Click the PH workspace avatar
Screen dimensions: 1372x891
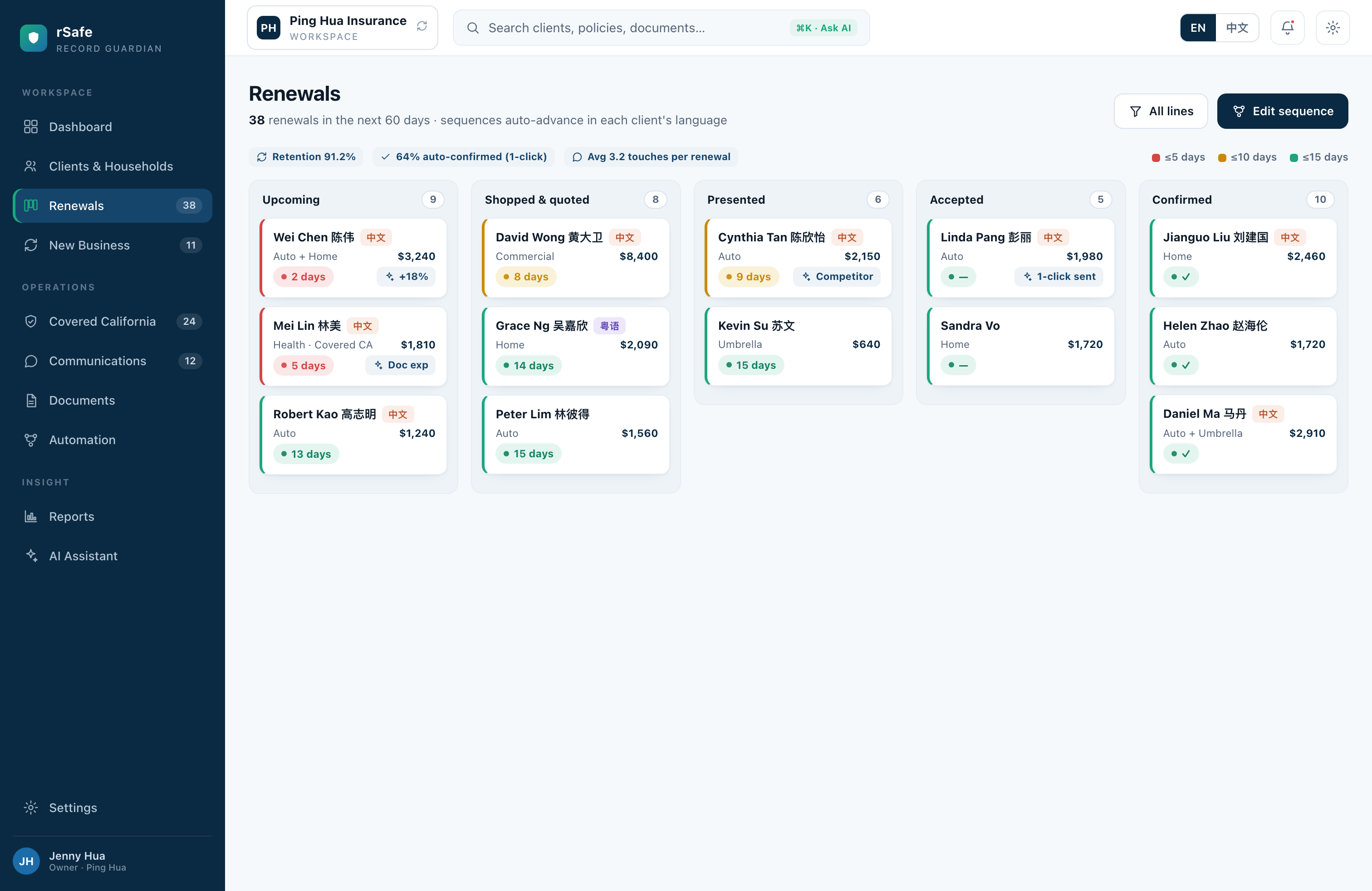[x=269, y=28]
